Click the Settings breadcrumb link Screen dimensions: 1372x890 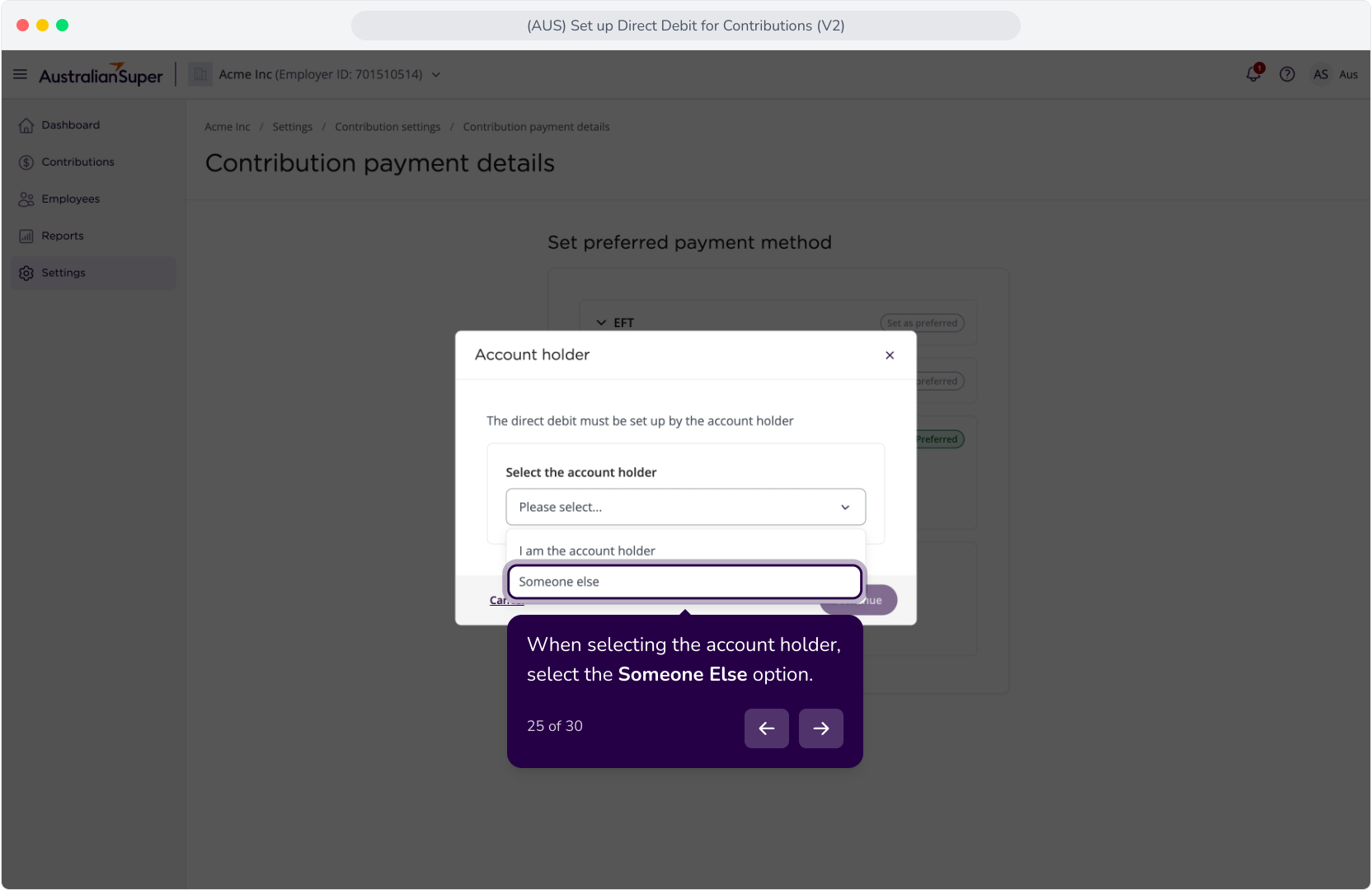tap(292, 127)
